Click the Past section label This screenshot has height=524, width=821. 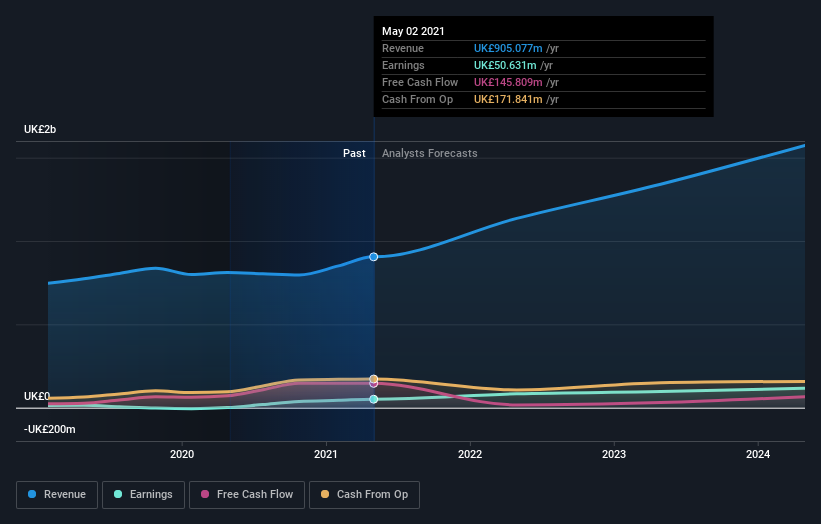(x=354, y=153)
